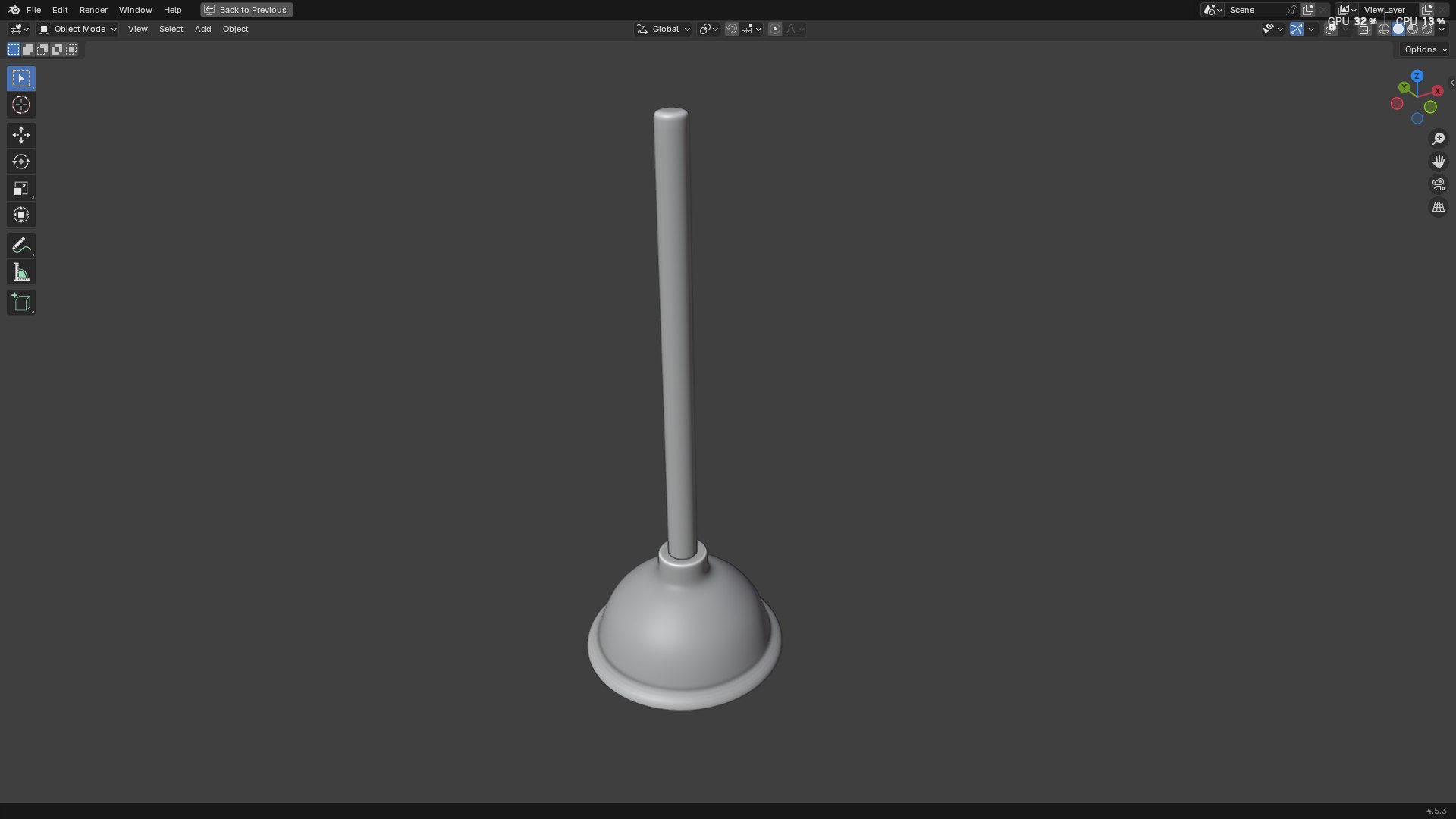The image size is (1456, 819).
Task: Activate the Transform tool
Action: tap(21, 215)
